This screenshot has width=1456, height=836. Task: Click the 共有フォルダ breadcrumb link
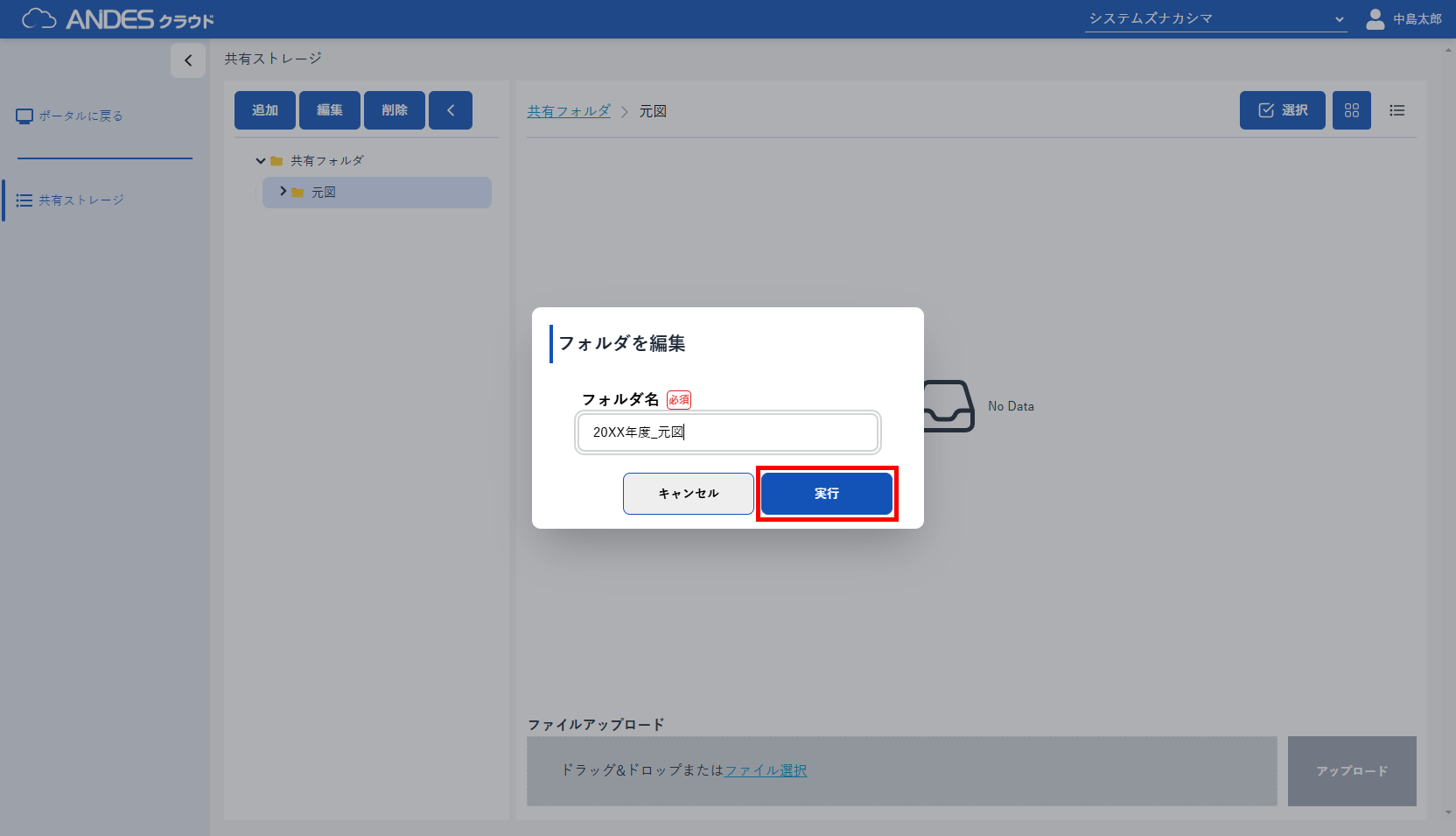[569, 111]
